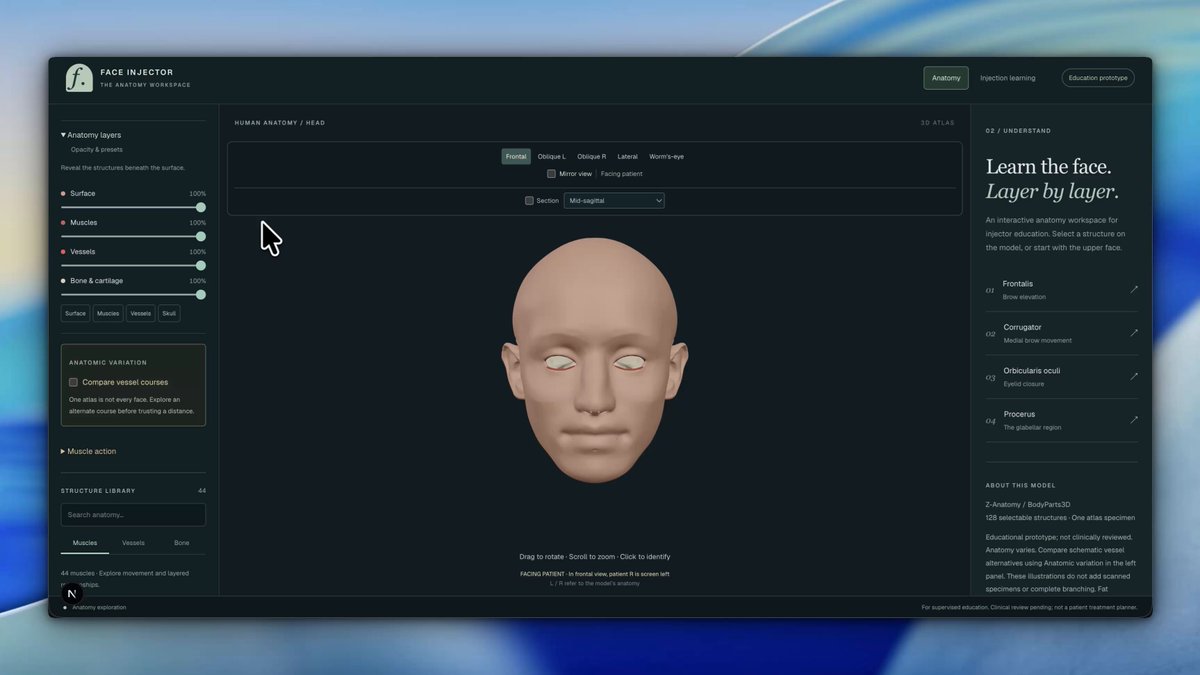Click the Face Injector logo icon
Image resolution: width=1200 pixels, height=675 pixels.
click(x=79, y=78)
